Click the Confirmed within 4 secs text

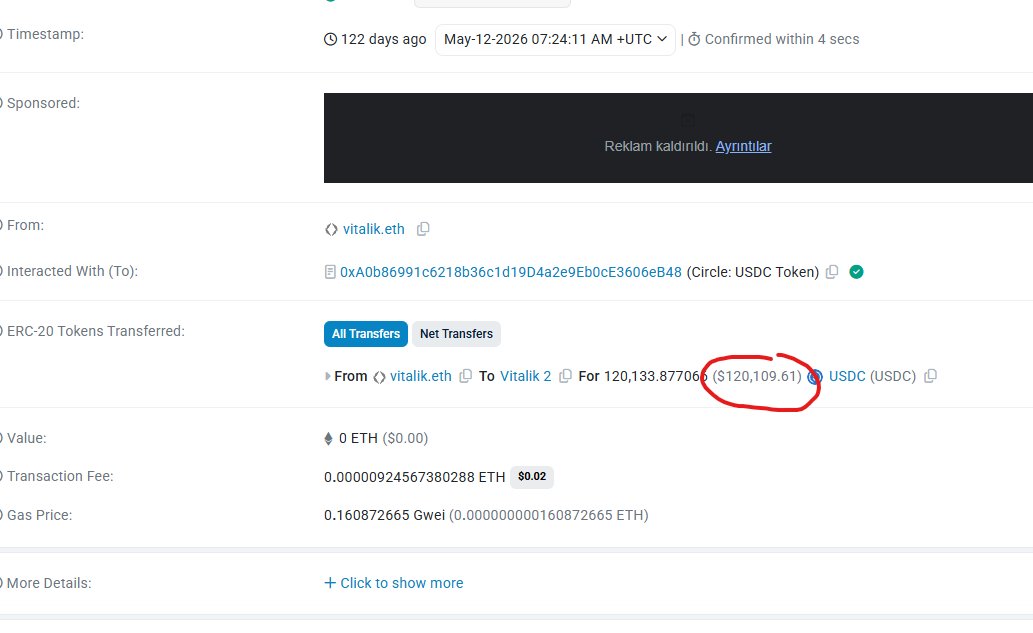pyautogui.click(x=782, y=40)
